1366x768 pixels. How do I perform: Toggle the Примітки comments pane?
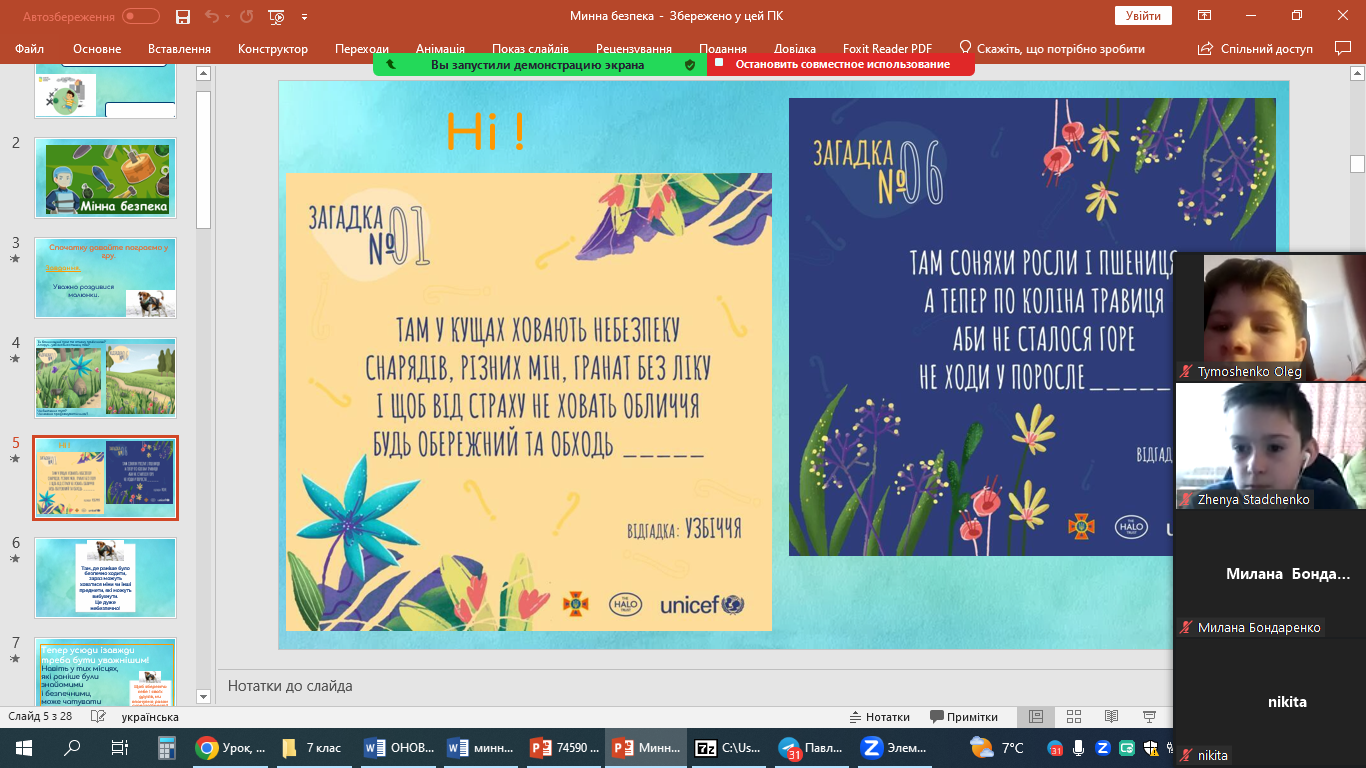(x=964, y=717)
